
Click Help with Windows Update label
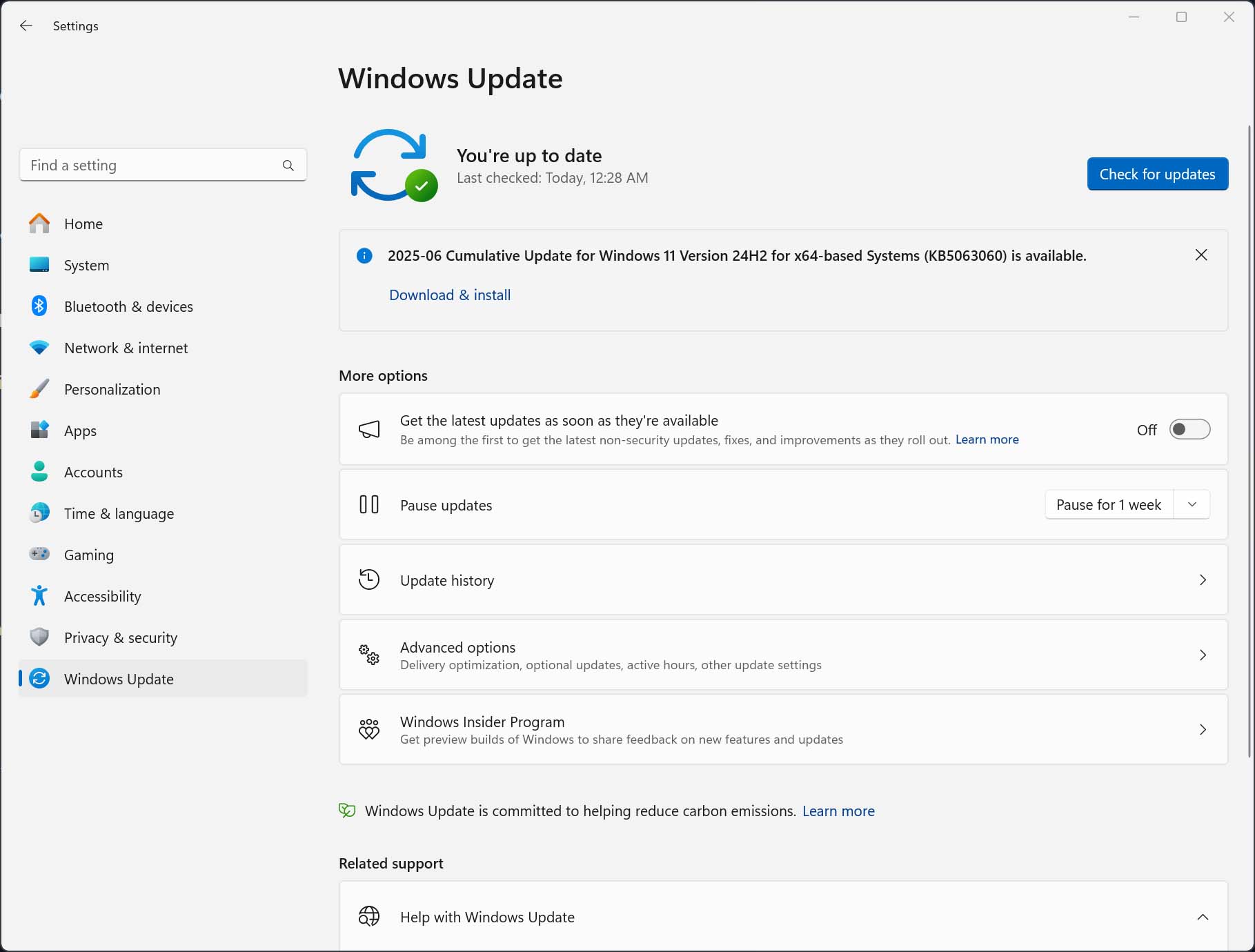487,918
